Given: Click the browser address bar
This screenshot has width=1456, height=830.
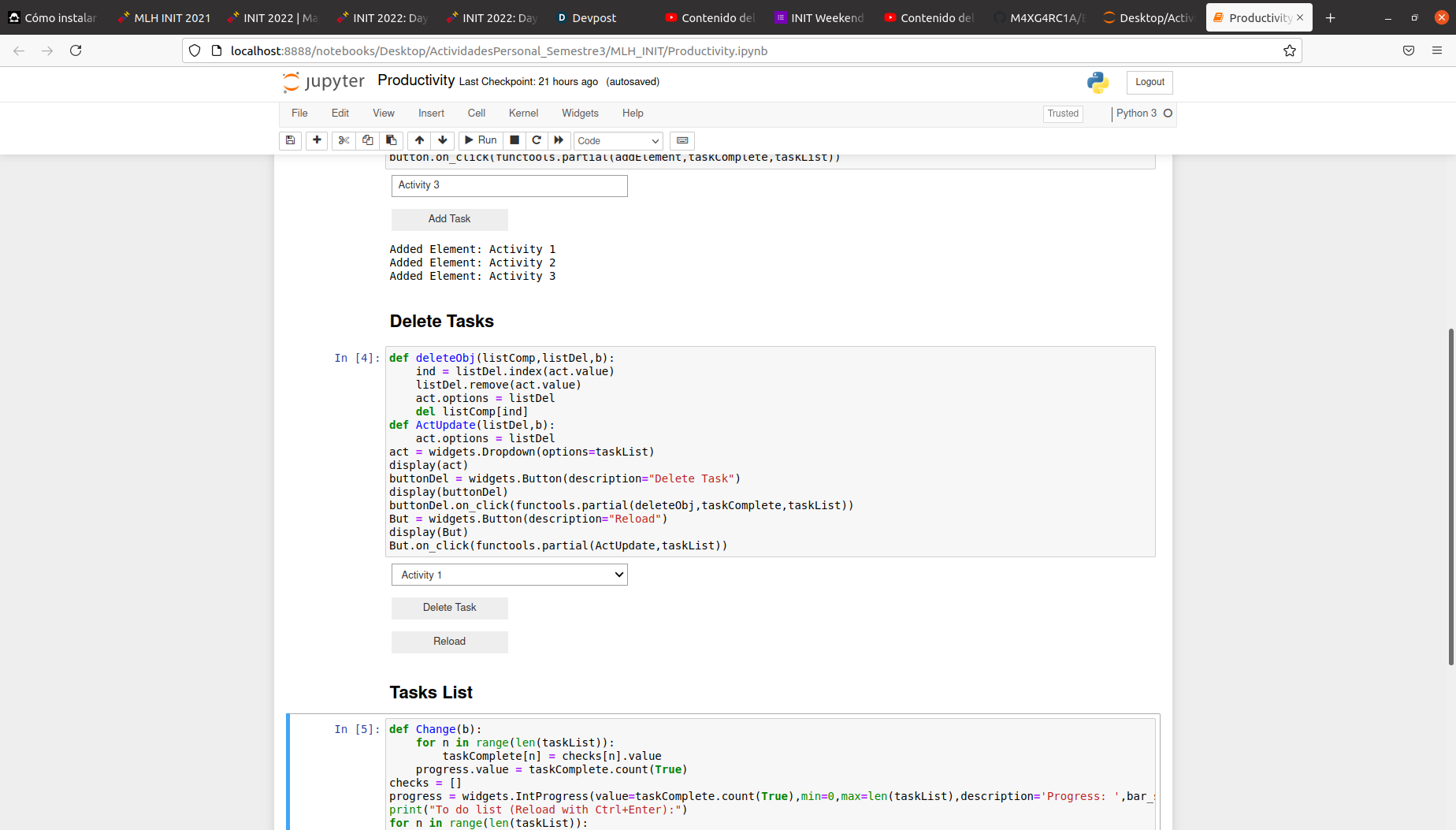Looking at the screenshot, I should [x=741, y=50].
